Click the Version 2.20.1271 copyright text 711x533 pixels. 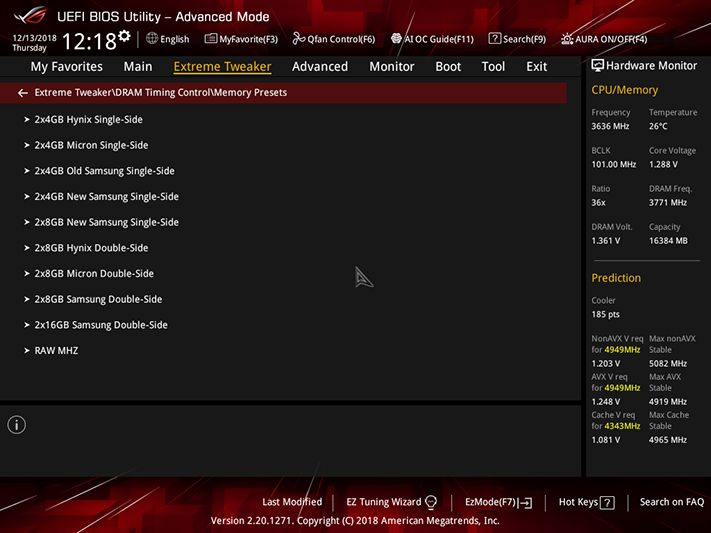click(355, 520)
